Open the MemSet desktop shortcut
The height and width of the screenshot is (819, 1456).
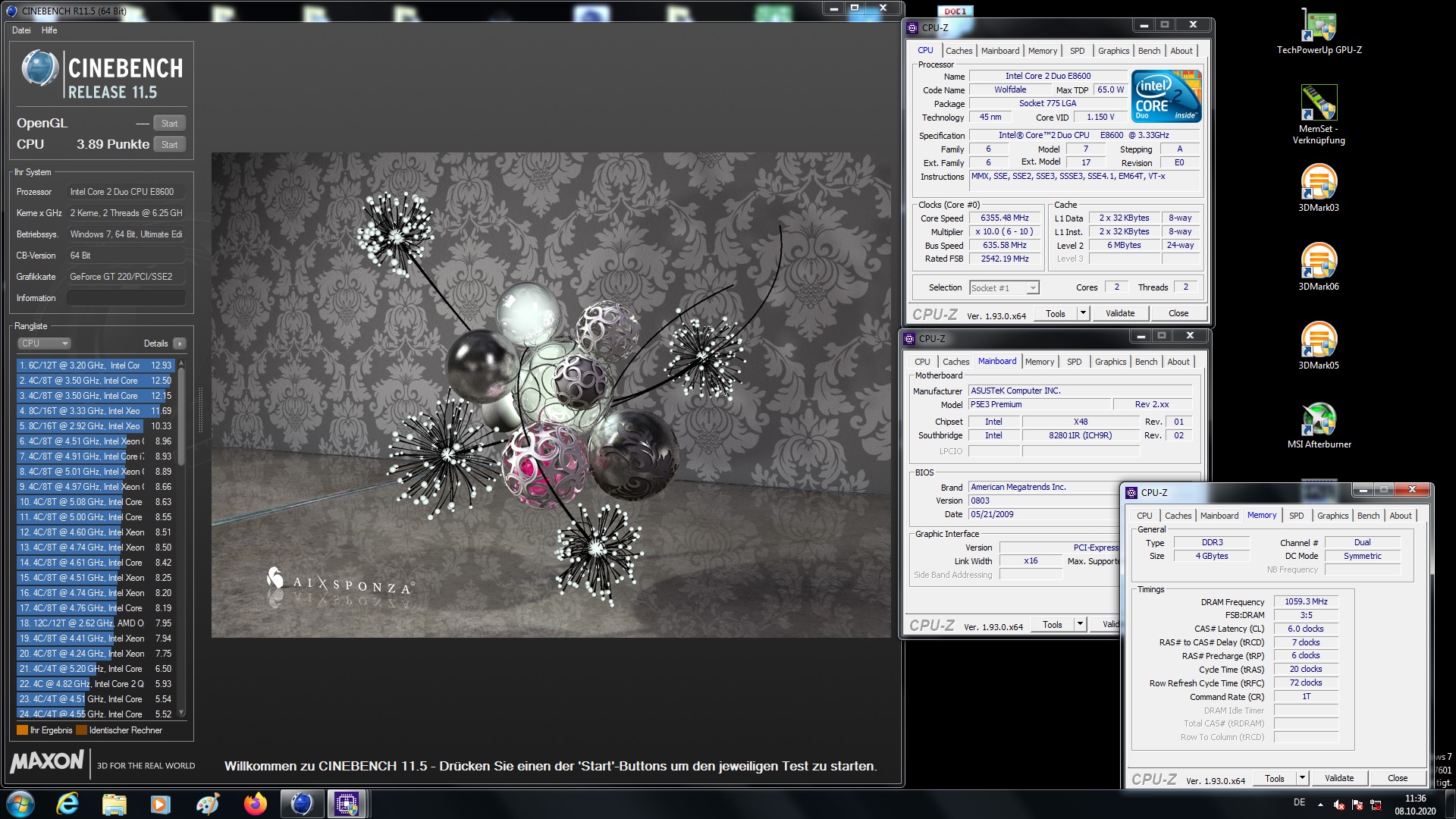1319,114
